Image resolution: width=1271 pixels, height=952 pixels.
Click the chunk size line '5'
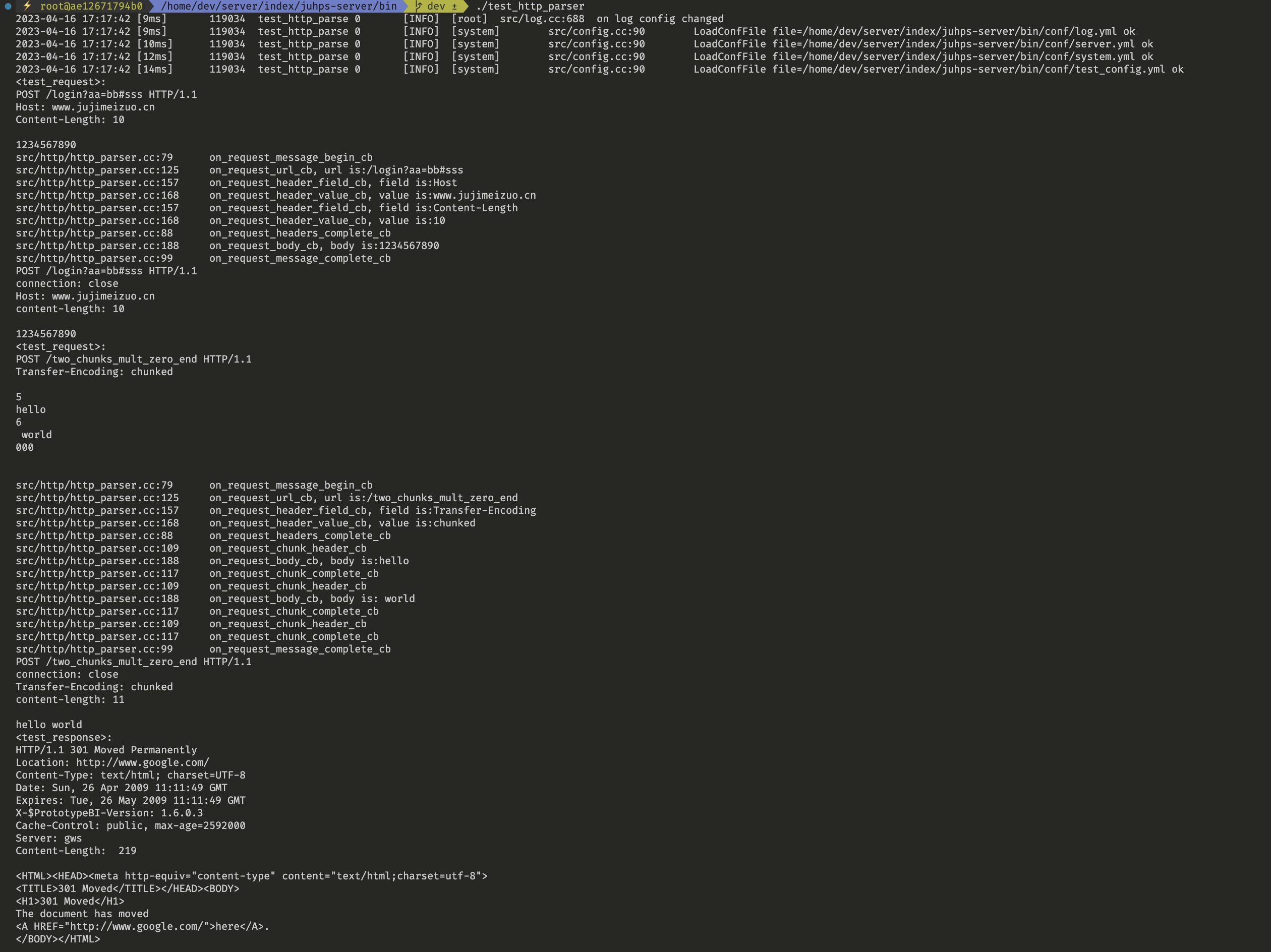click(18, 397)
